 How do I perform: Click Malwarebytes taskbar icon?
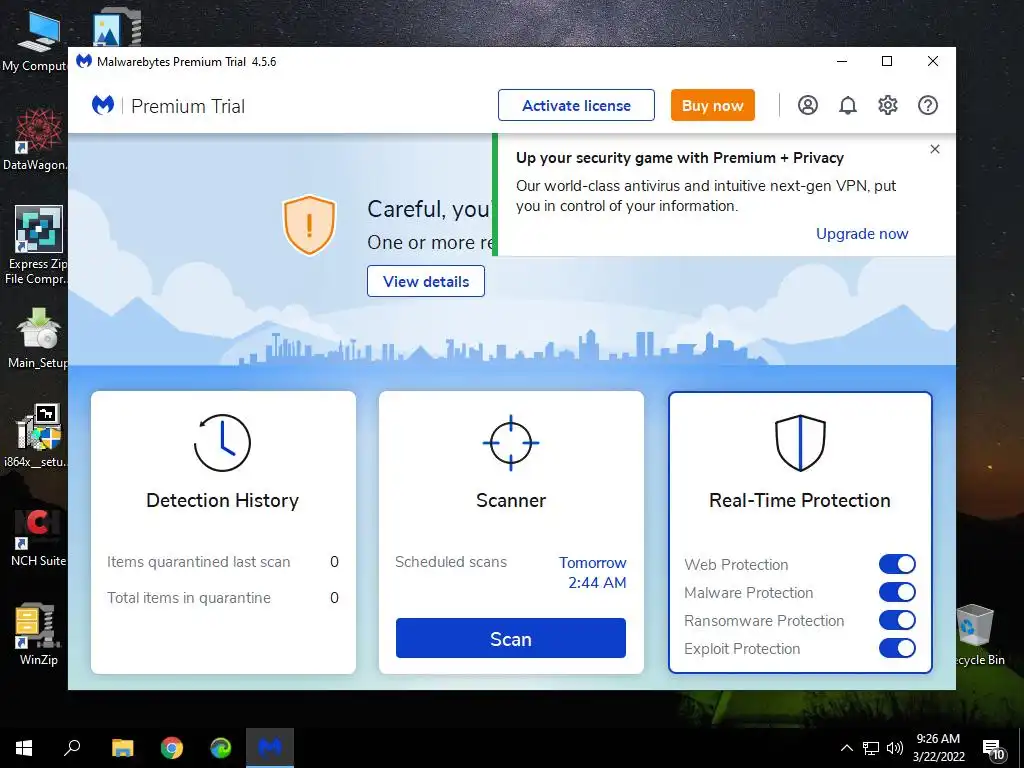click(270, 748)
